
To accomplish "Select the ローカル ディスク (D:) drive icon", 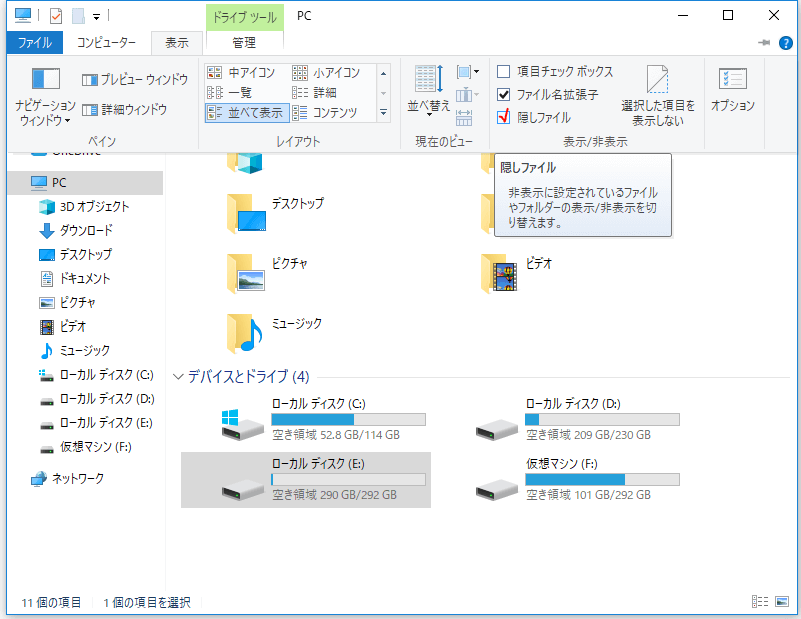I will (x=497, y=430).
